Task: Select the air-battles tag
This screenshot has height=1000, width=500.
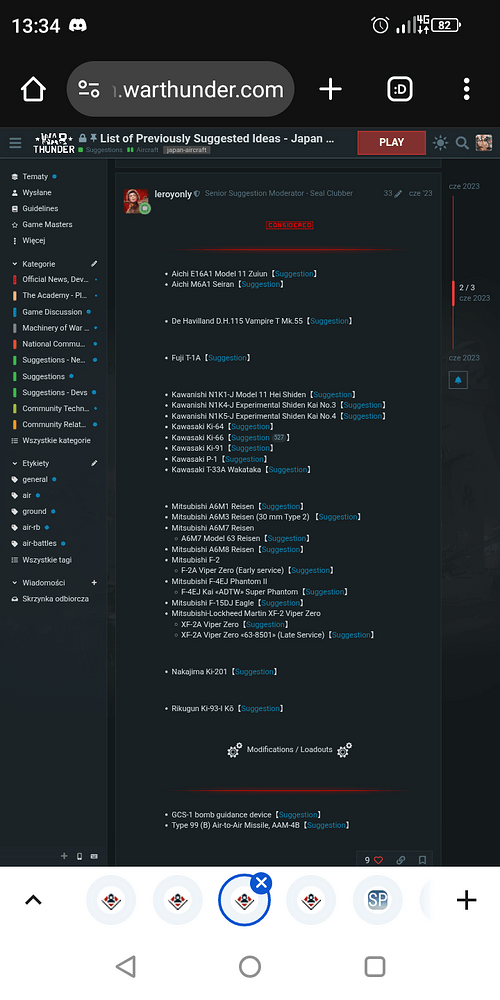Action: pos(40,543)
